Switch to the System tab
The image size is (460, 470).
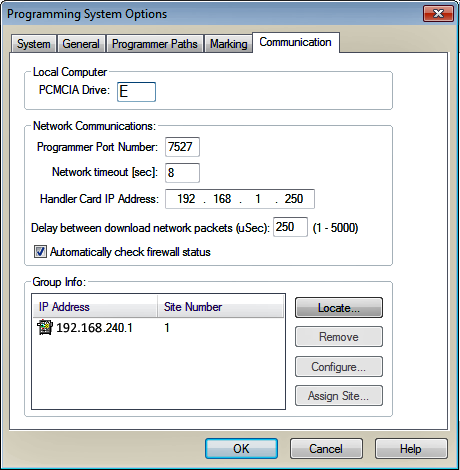[x=34, y=44]
